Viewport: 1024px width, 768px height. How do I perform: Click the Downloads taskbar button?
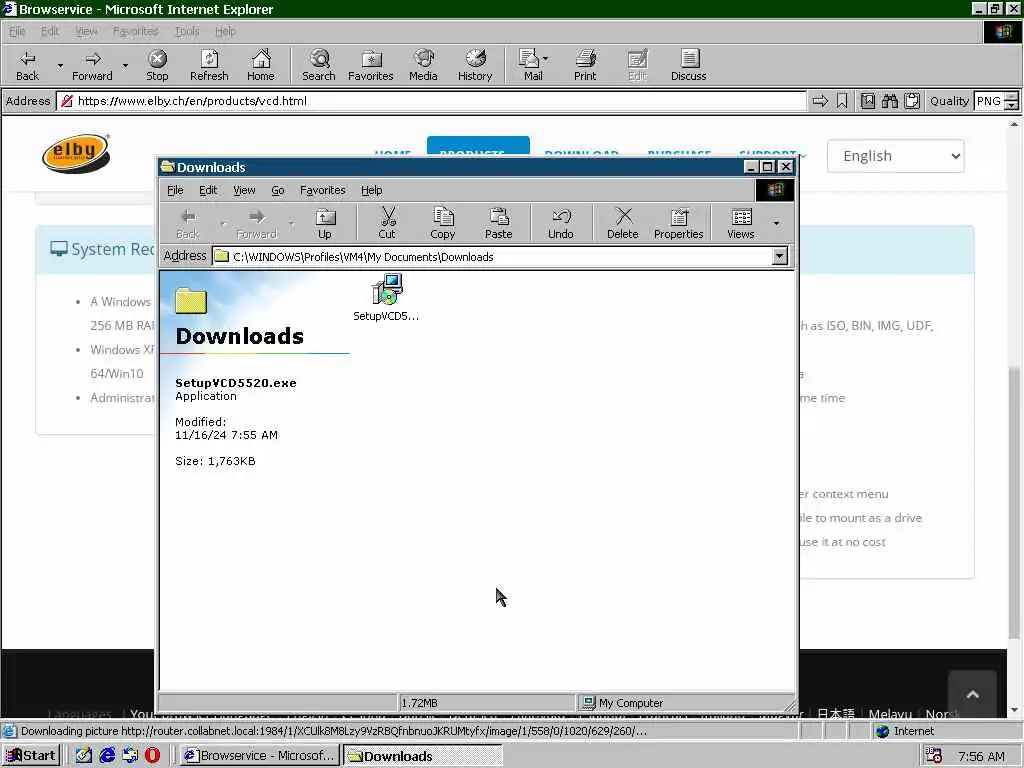423,756
